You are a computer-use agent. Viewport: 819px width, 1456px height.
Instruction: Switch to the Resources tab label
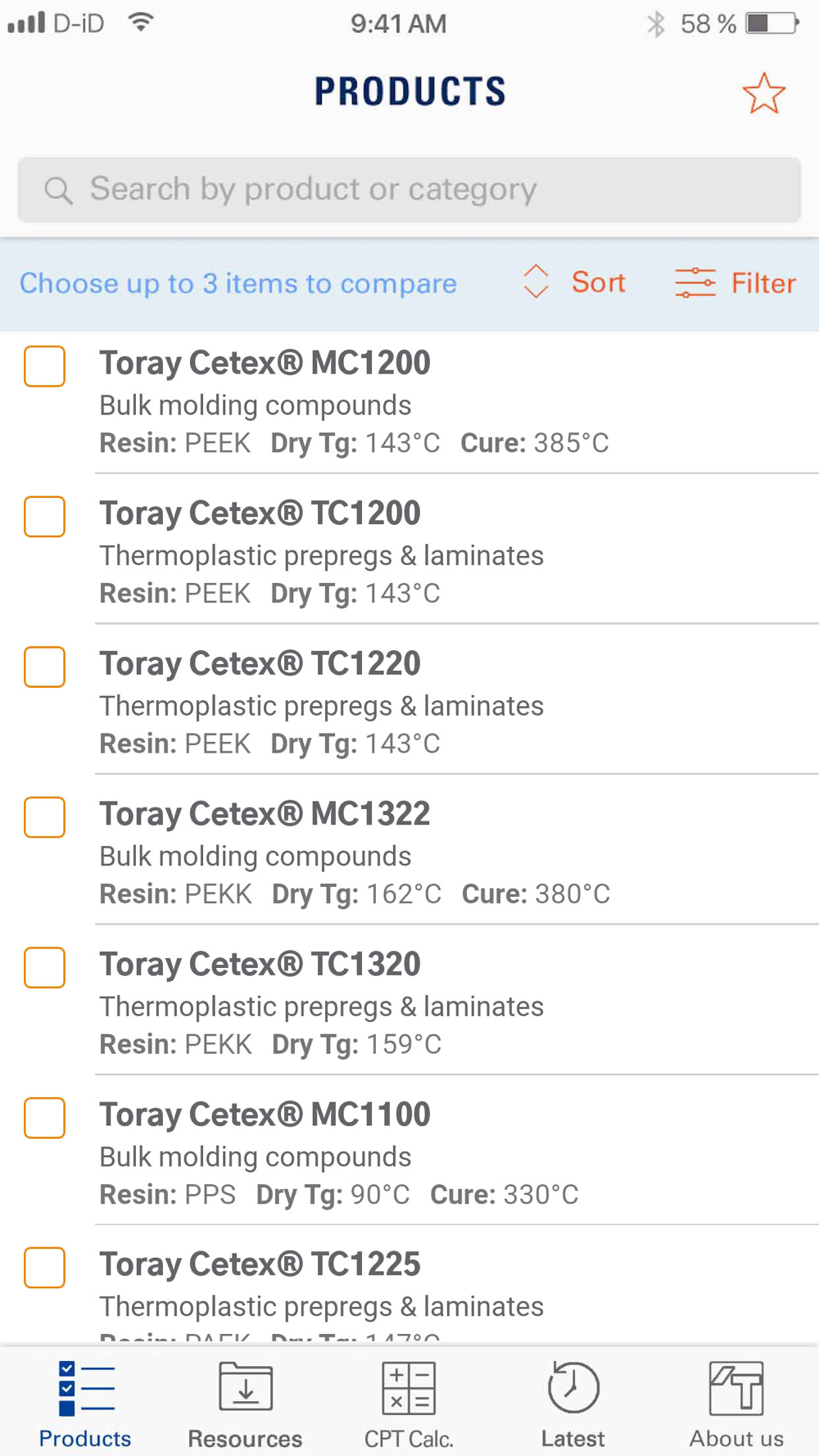pos(245,1439)
